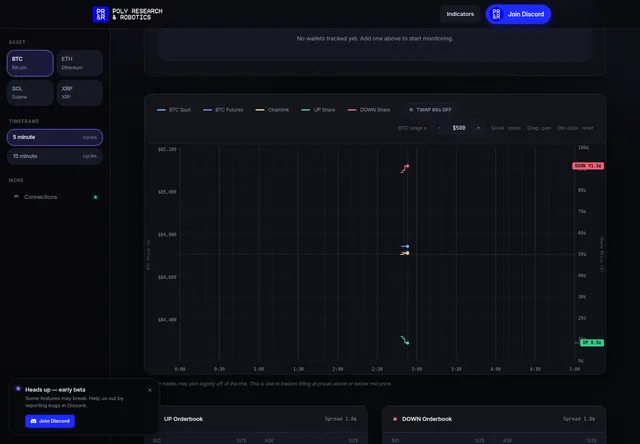Click Join Discord in the beta notice

pyautogui.click(x=50, y=421)
